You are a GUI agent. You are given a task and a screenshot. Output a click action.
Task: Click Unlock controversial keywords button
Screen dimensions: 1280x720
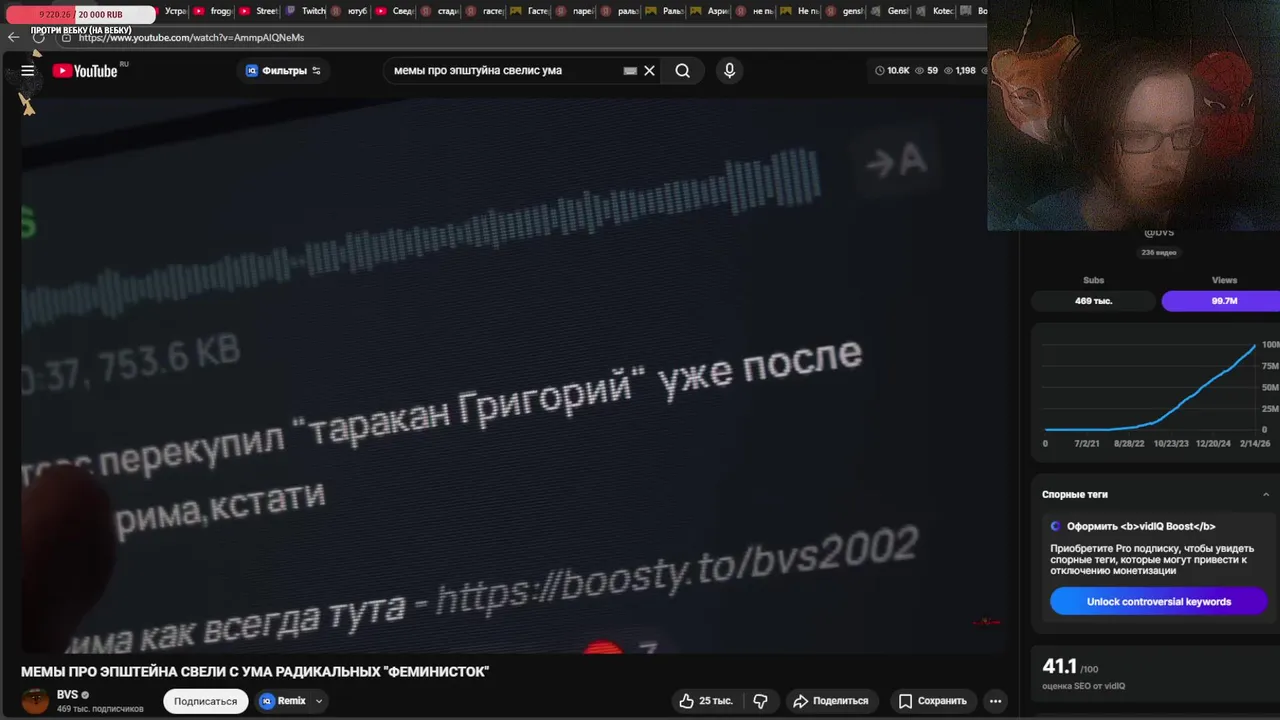pos(1159,602)
